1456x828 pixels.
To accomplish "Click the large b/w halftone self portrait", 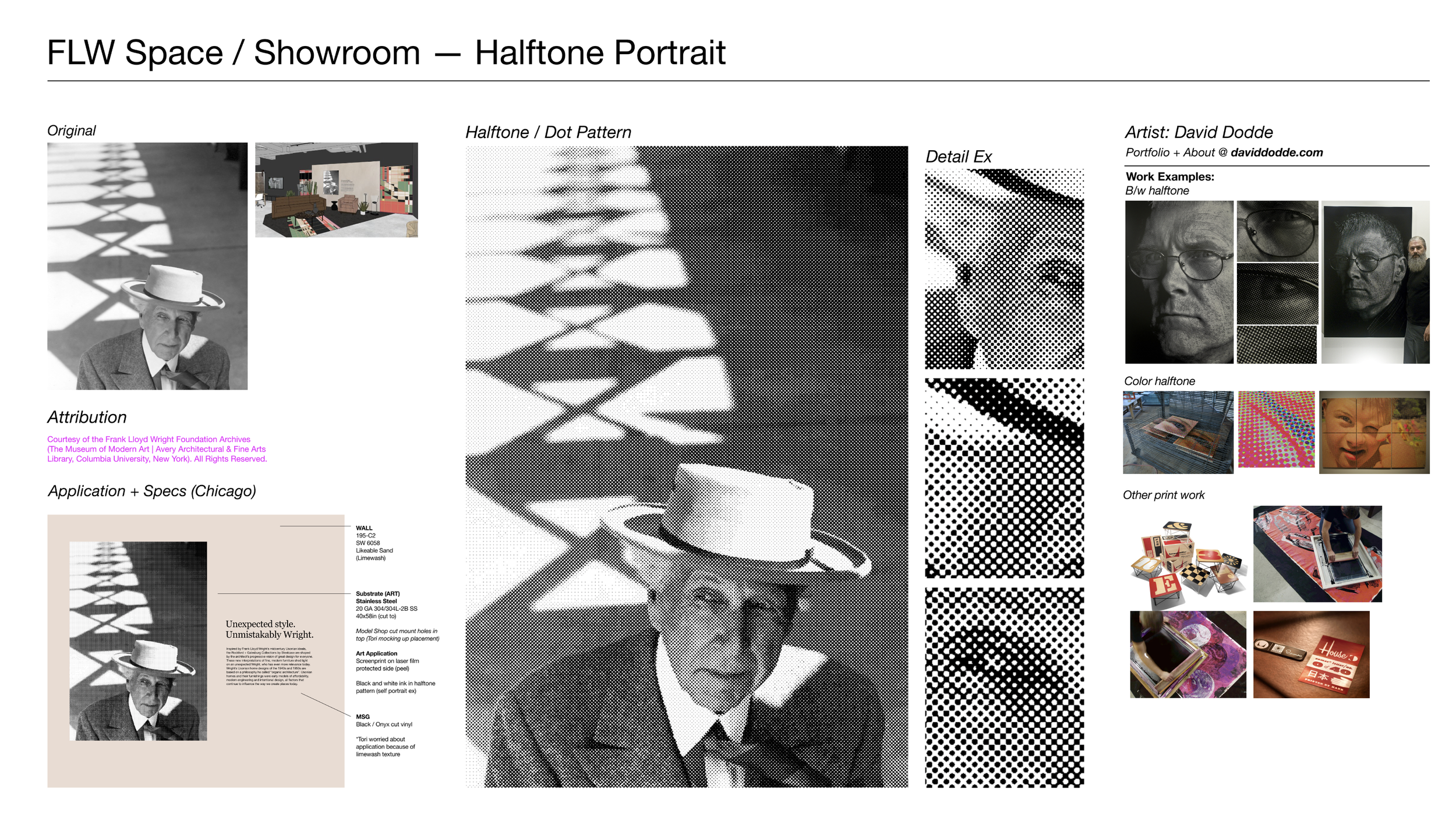I will [1179, 282].
